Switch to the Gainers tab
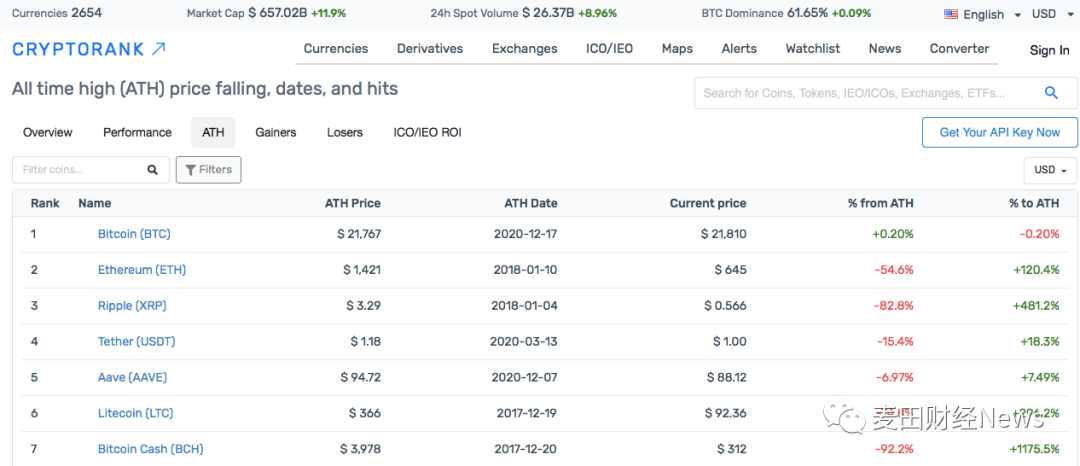The width and height of the screenshot is (1080, 466). [x=276, y=132]
